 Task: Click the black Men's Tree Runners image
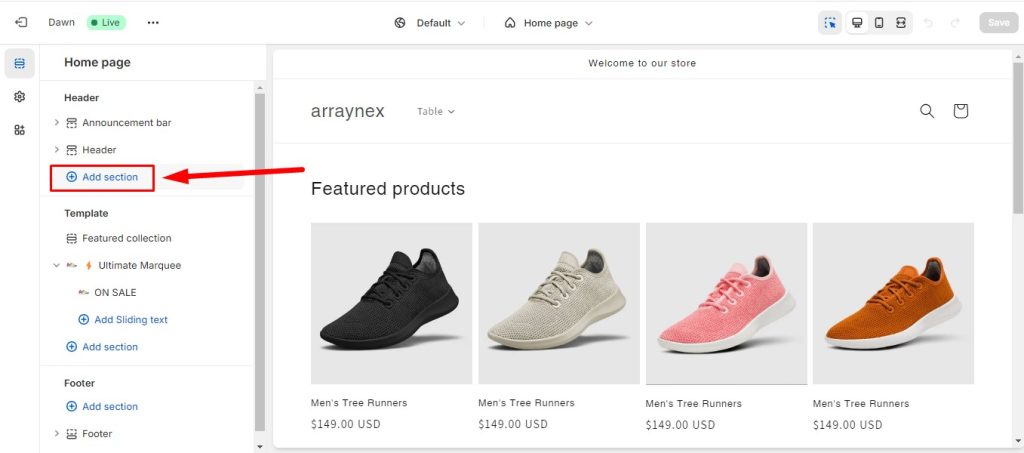pos(391,303)
